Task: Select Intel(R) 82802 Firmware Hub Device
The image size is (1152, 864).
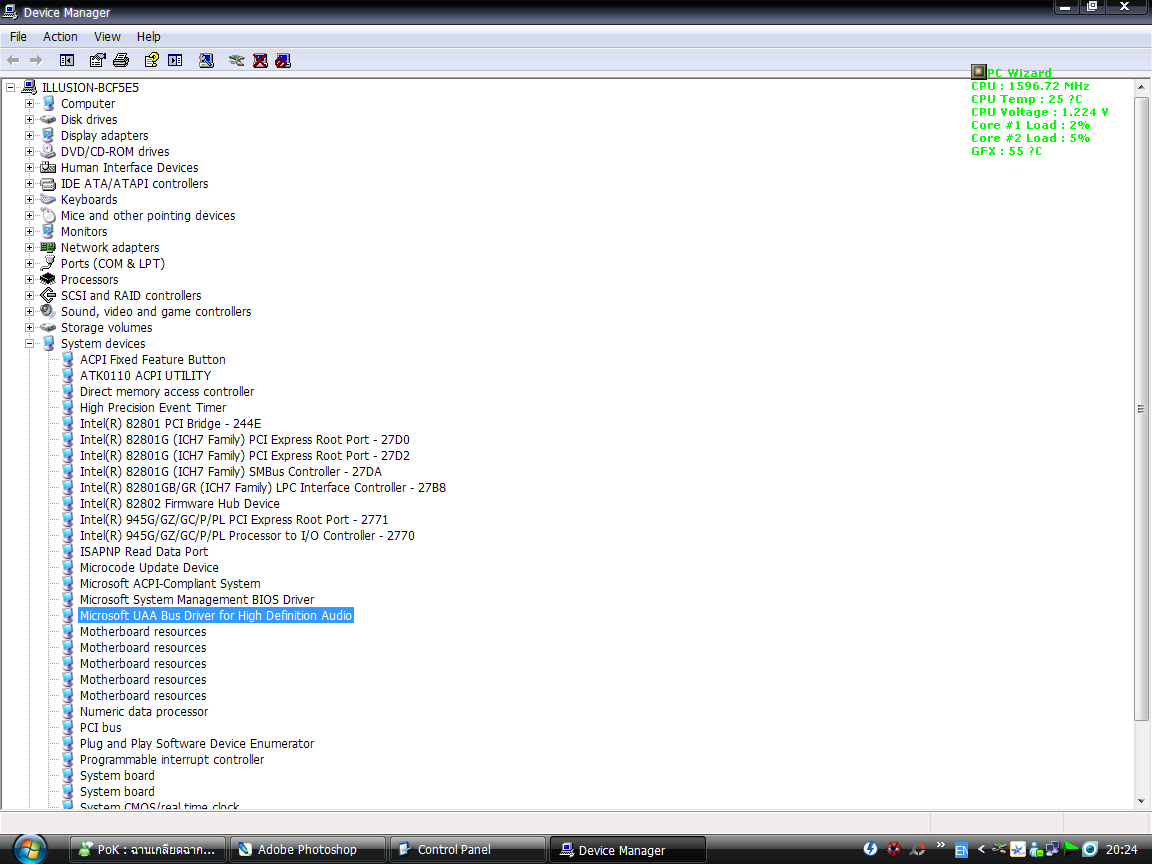Action: point(180,504)
